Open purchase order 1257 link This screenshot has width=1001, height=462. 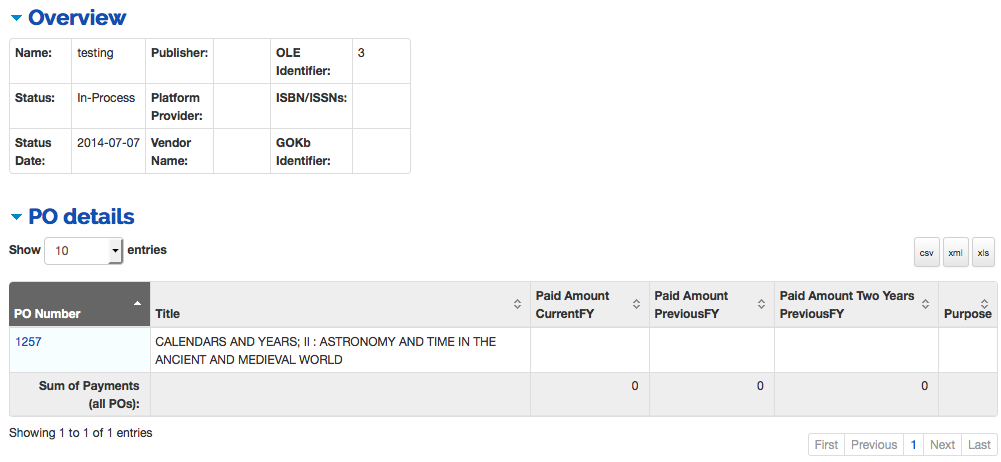28,342
